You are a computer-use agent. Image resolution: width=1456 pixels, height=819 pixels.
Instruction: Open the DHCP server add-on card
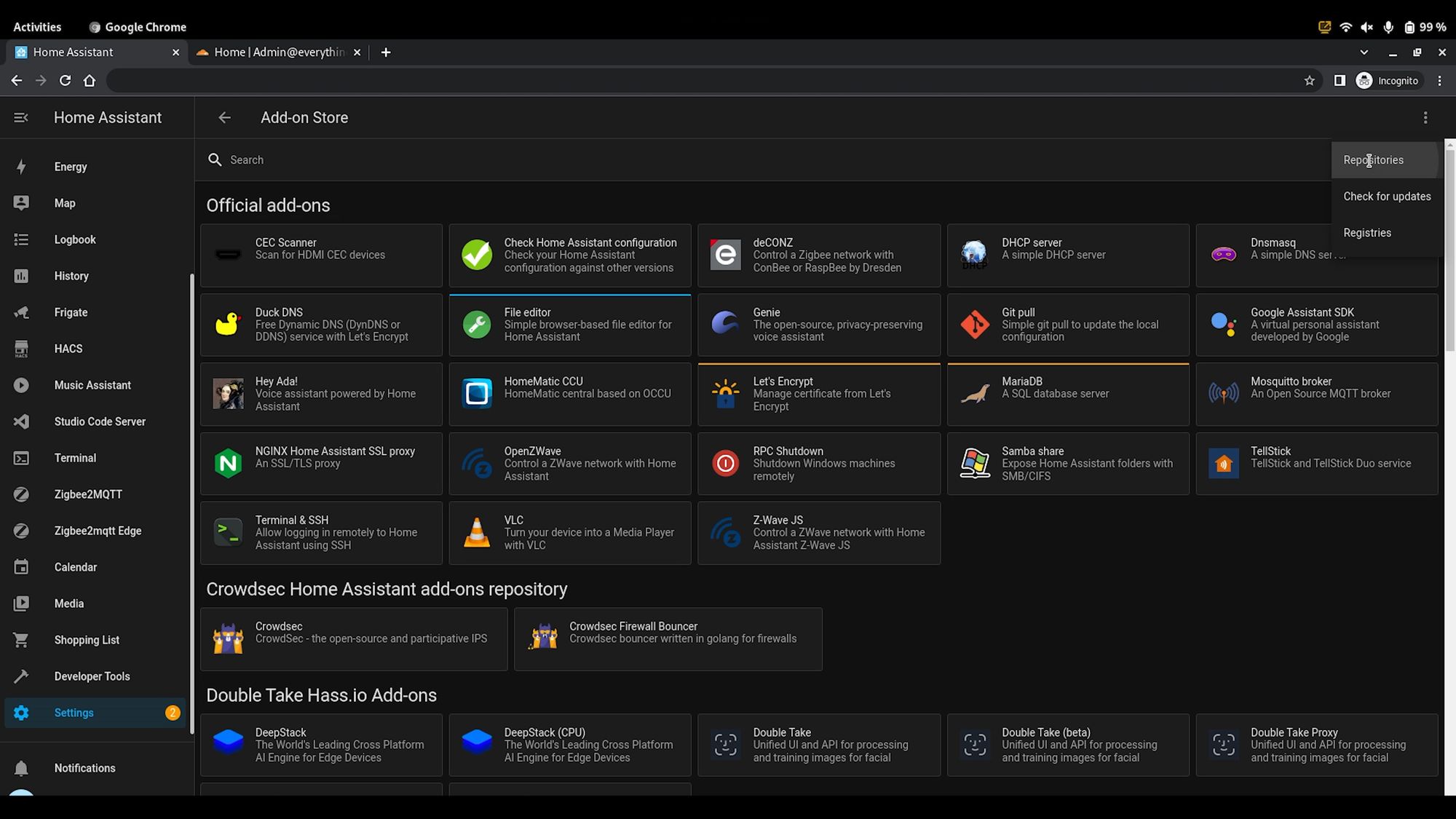(x=1068, y=256)
